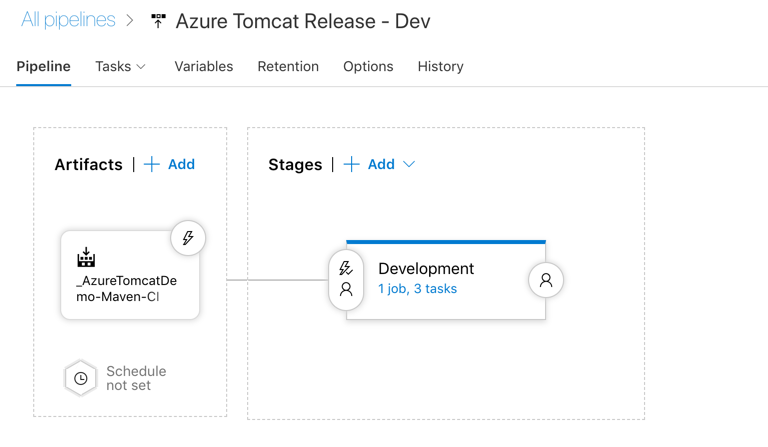The height and width of the screenshot is (447, 768).
Task: Open the 1 job, 3 tasks link
Action: coord(417,289)
